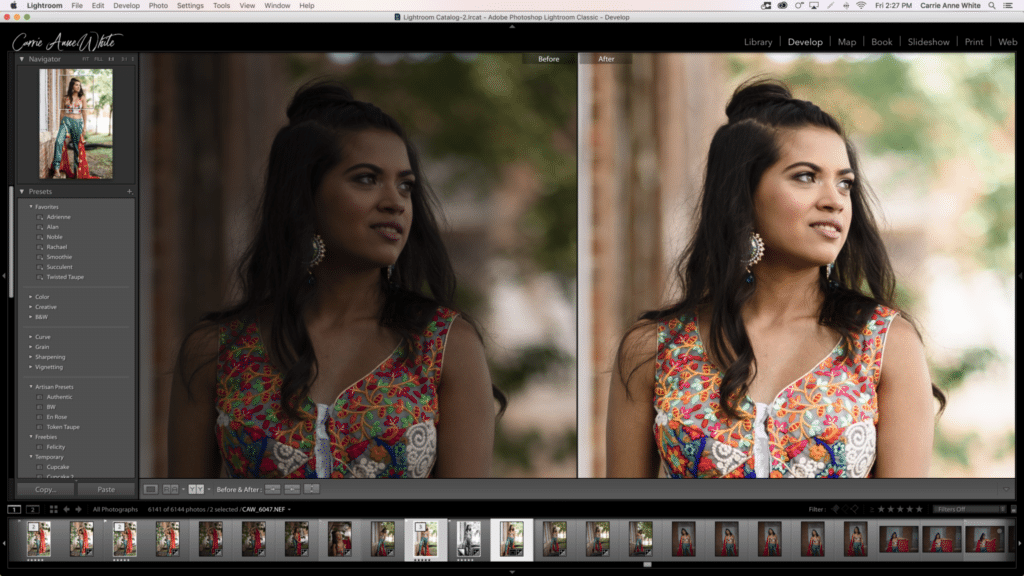Expand the Vignetting preset group
The image size is (1024, 576).
click(x=31, y=367)
